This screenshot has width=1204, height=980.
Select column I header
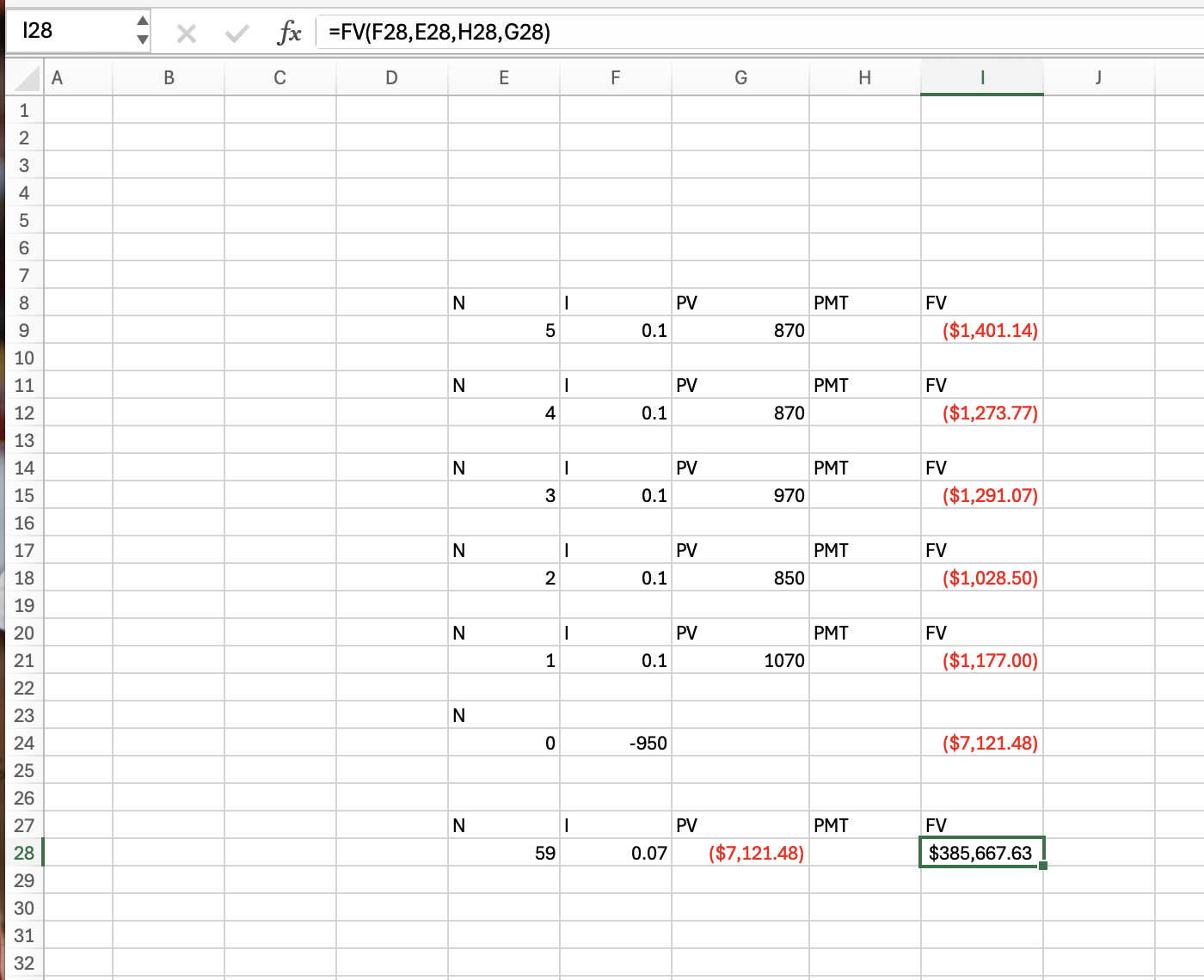981,78
